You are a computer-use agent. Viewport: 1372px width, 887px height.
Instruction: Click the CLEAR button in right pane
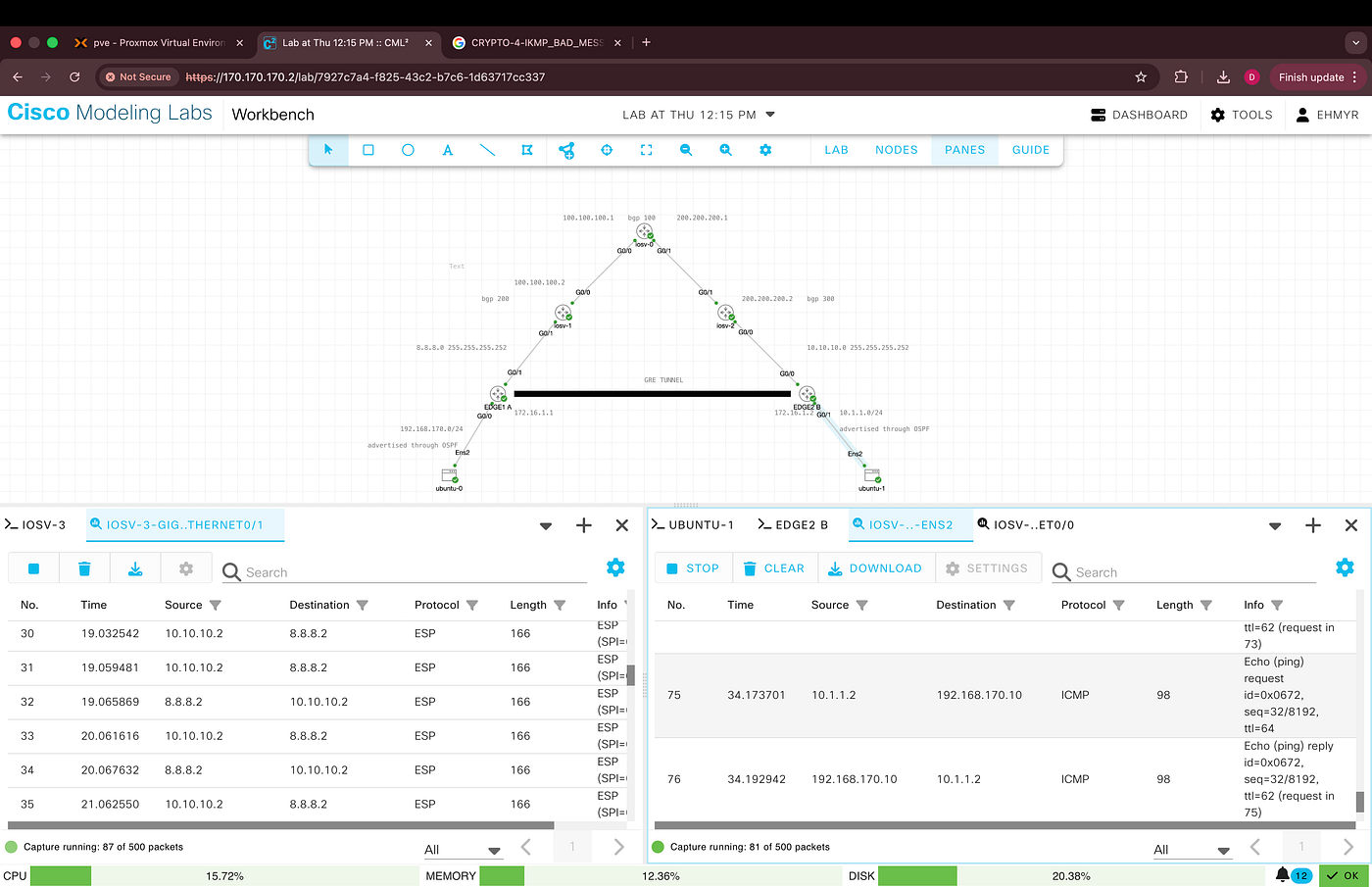click(774, 568)
